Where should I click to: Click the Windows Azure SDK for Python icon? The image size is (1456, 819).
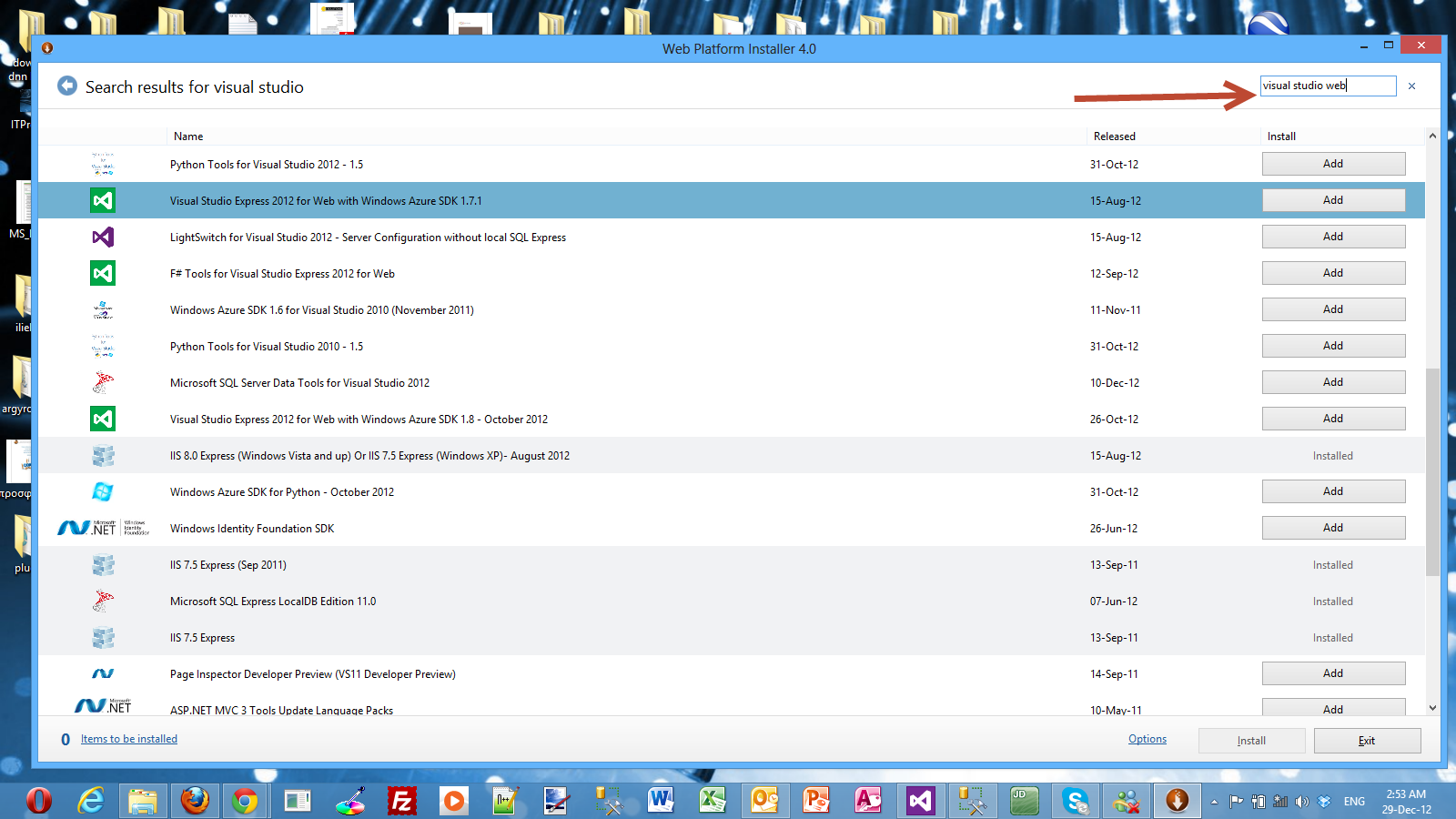103,491
